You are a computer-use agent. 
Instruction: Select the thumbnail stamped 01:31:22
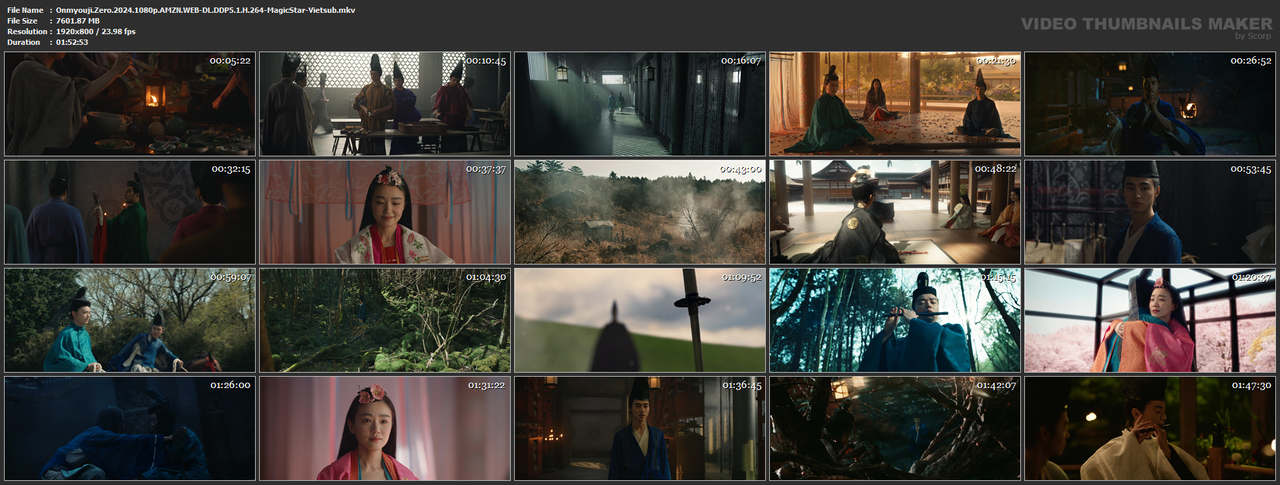tap(385, 428)
